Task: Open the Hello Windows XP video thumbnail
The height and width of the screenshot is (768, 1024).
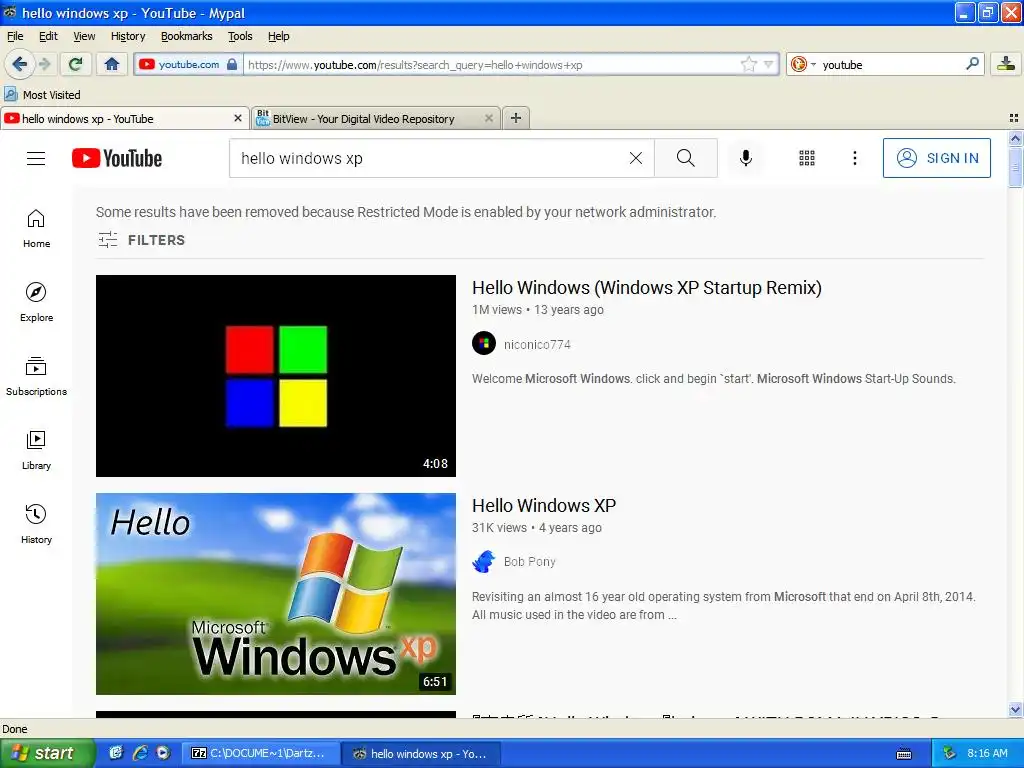Action: coord(276,594)
